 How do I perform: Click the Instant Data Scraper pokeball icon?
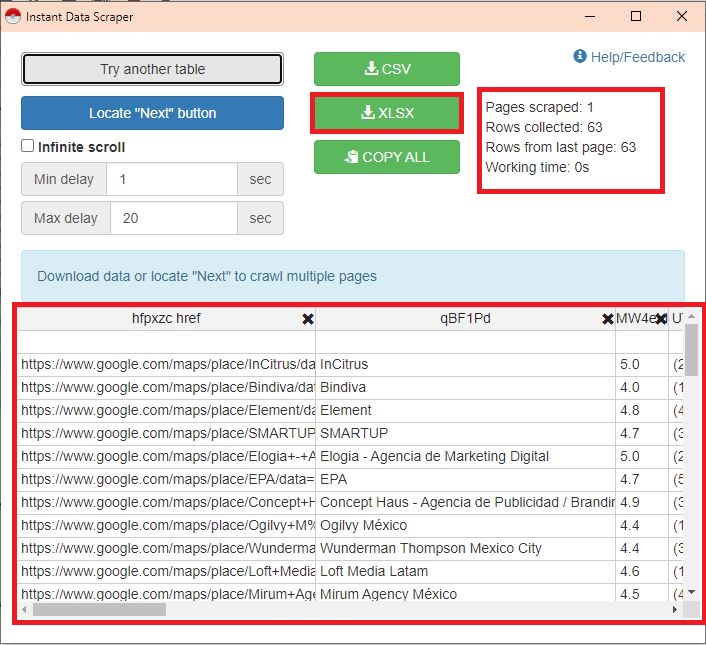[x=13, y=16]
